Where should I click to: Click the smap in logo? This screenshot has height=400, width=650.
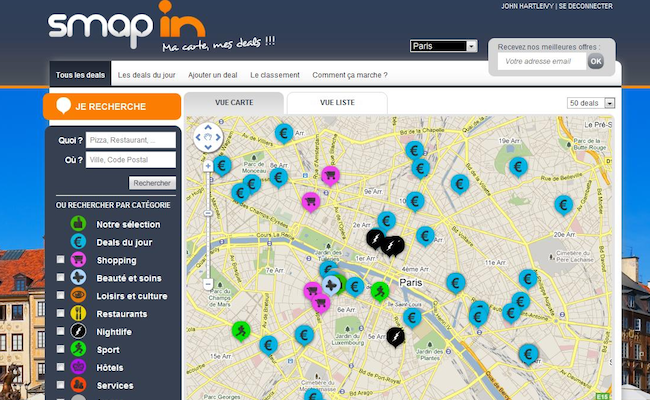(127, 26)
